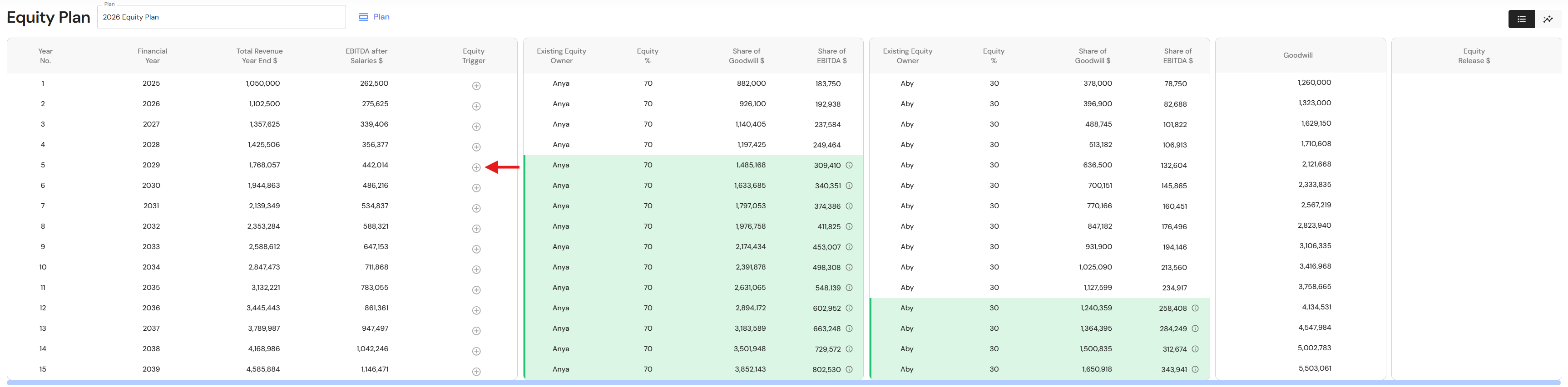The image size is (1568, 387).
Task: Open info icon next to 498,308 EBITDA
Action: 849,267
